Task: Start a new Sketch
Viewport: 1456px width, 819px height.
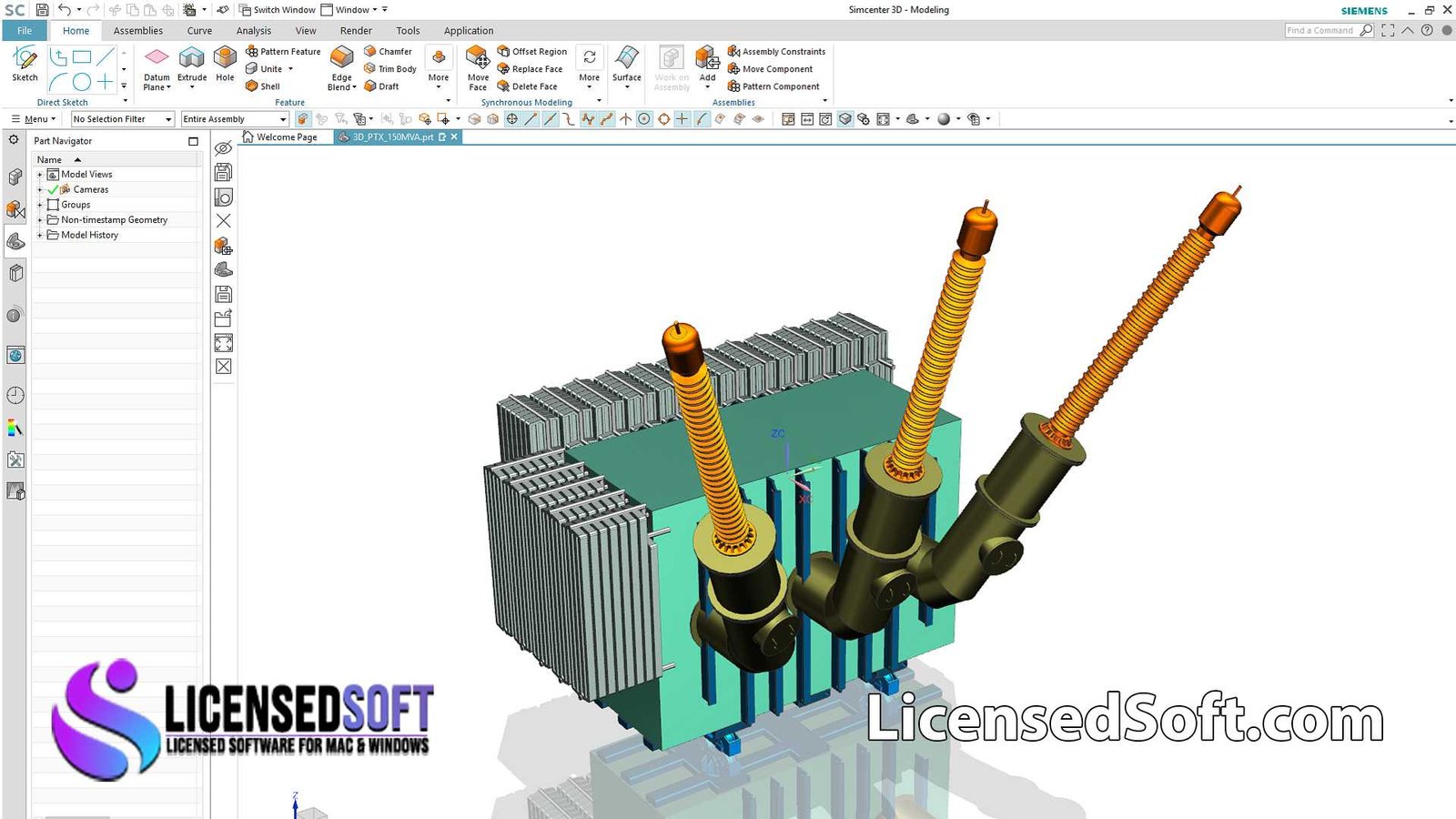Action: [25, 64]
